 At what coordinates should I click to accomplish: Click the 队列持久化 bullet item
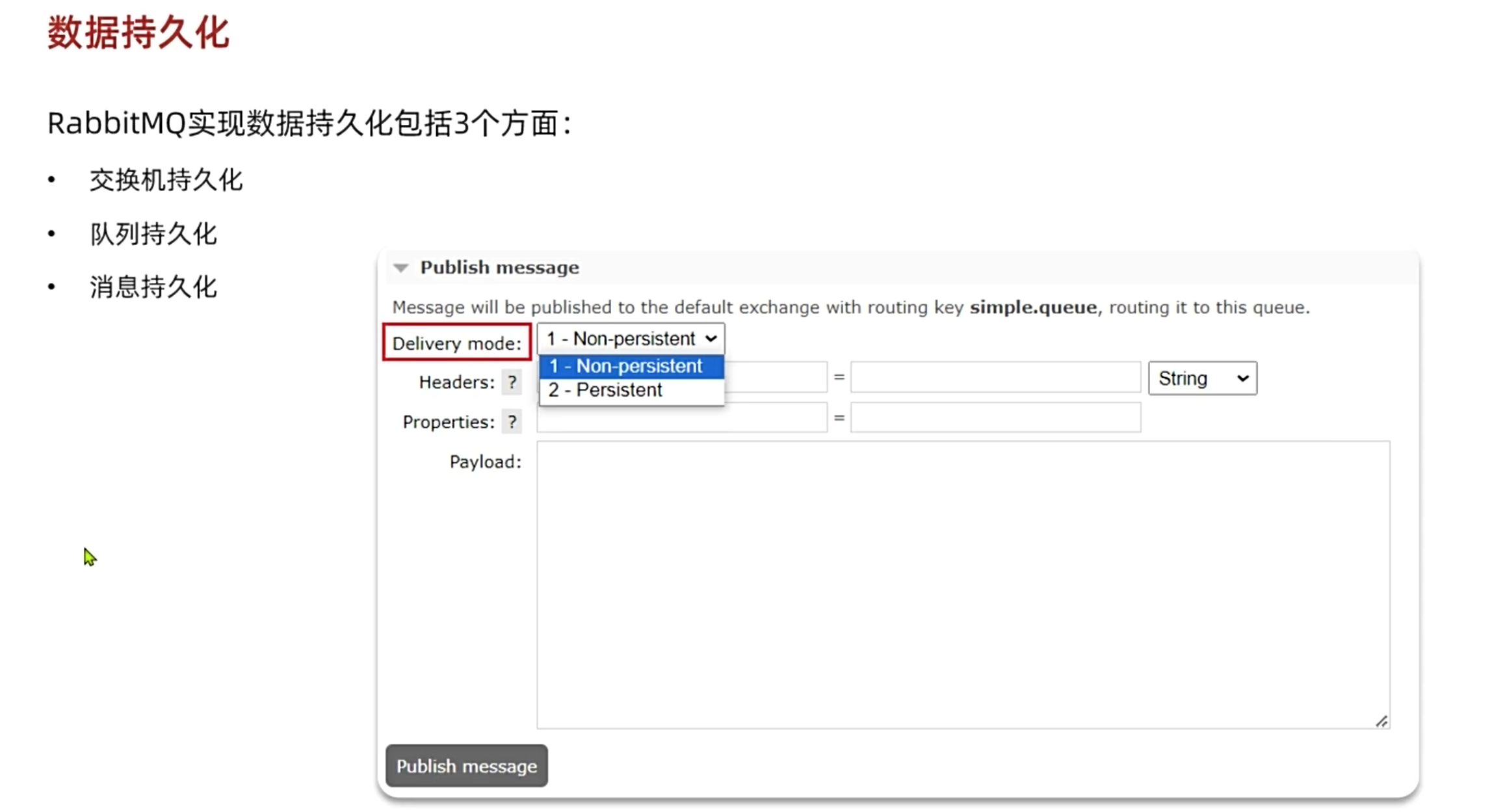click(153, 234)
